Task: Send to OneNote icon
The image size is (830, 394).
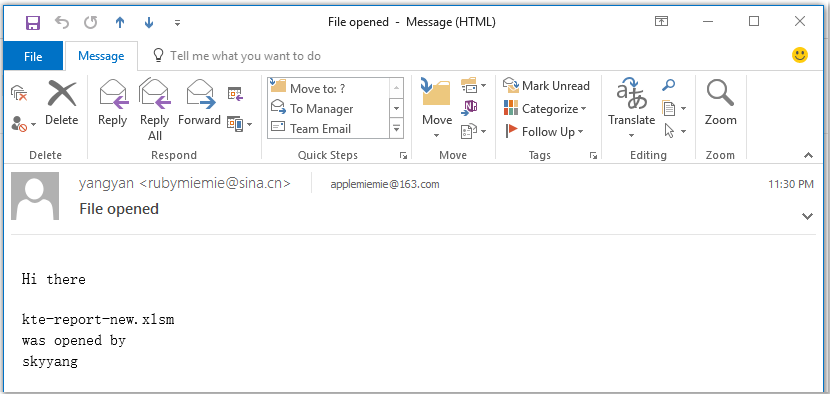Action: (470, 108)
